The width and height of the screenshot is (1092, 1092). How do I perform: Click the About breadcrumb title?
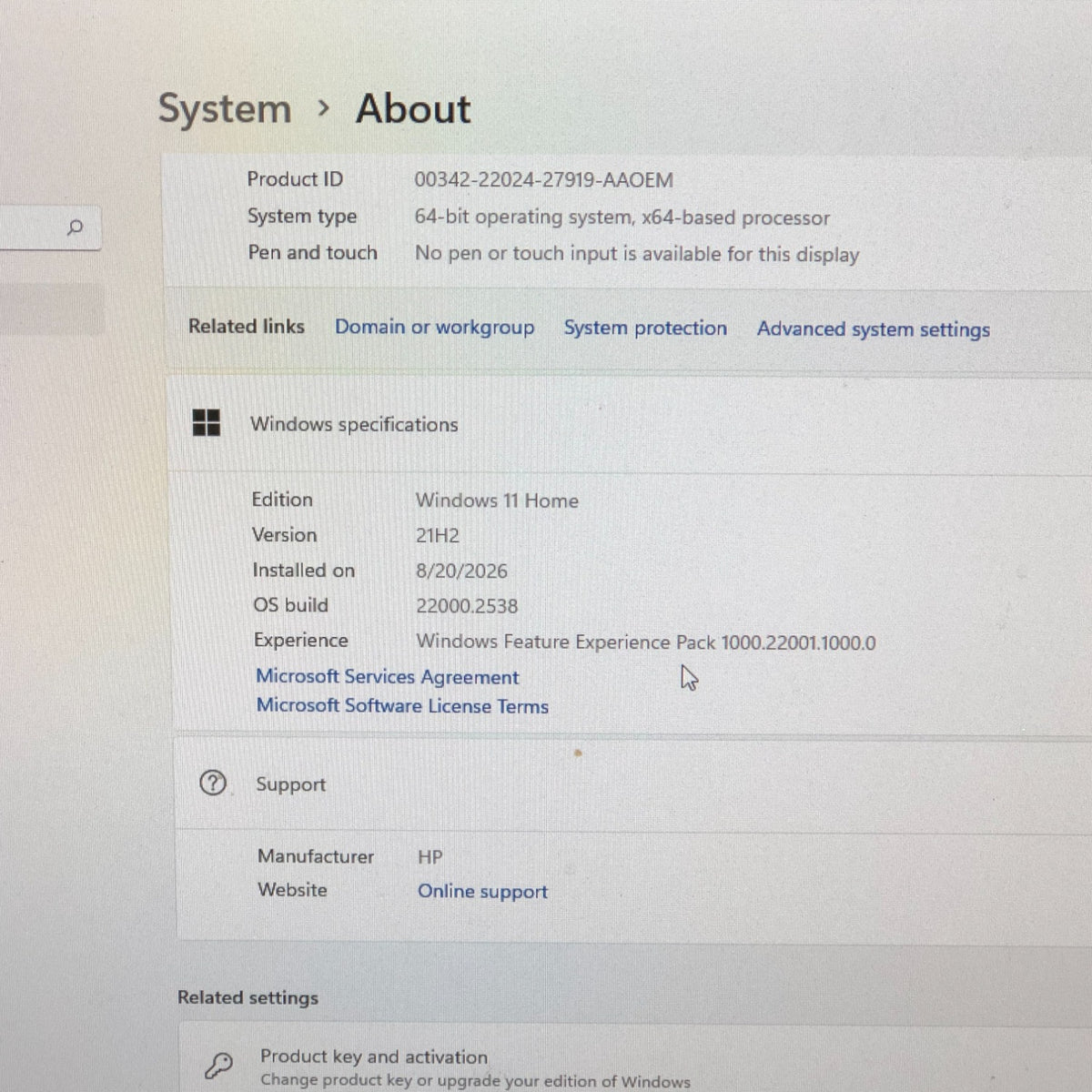coord(414,109)
